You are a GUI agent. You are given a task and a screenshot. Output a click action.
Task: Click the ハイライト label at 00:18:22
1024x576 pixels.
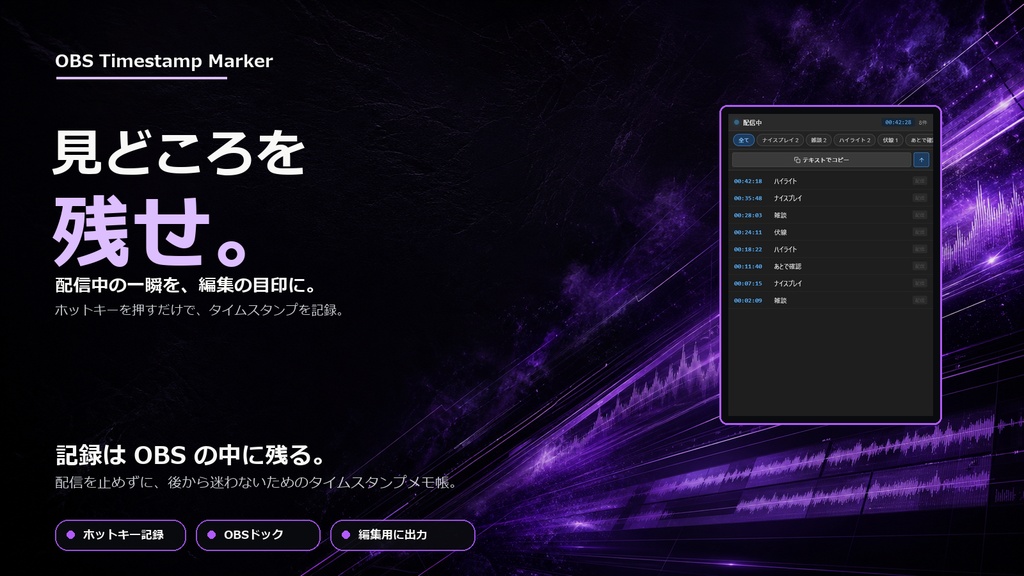[x=785, y=249]
